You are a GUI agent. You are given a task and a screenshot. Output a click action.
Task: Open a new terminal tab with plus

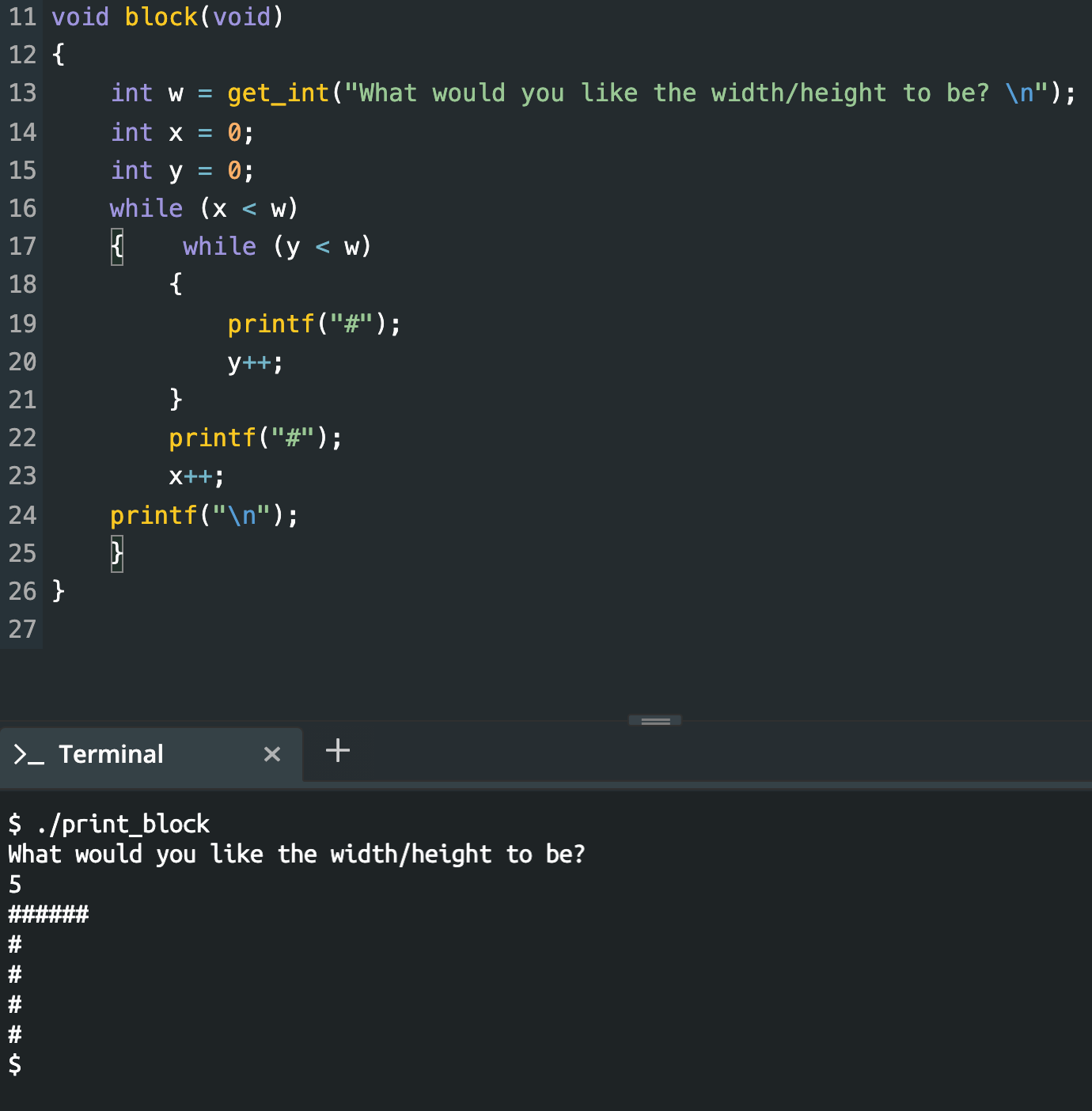coord(338,750)
